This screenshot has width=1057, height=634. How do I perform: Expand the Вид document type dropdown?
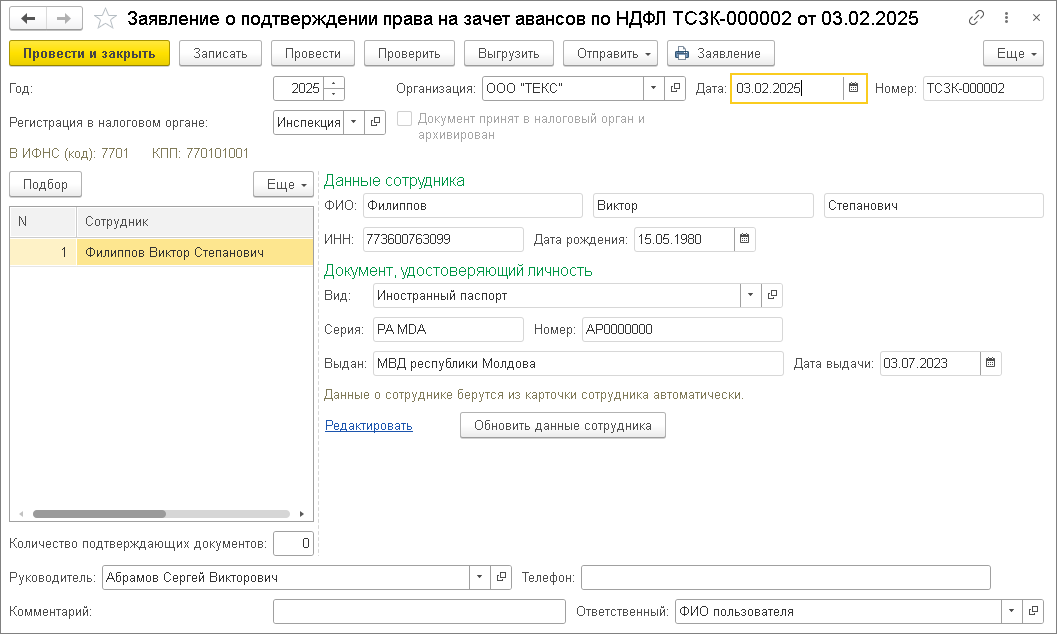(750, 295)
